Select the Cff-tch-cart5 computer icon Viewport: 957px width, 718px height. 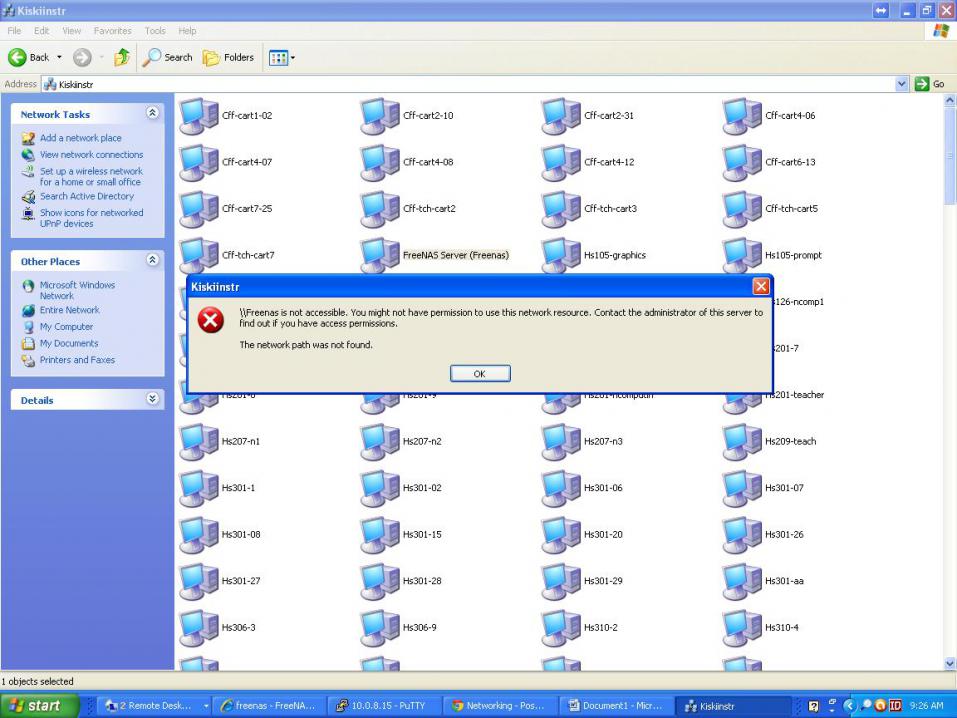point(742,209)
